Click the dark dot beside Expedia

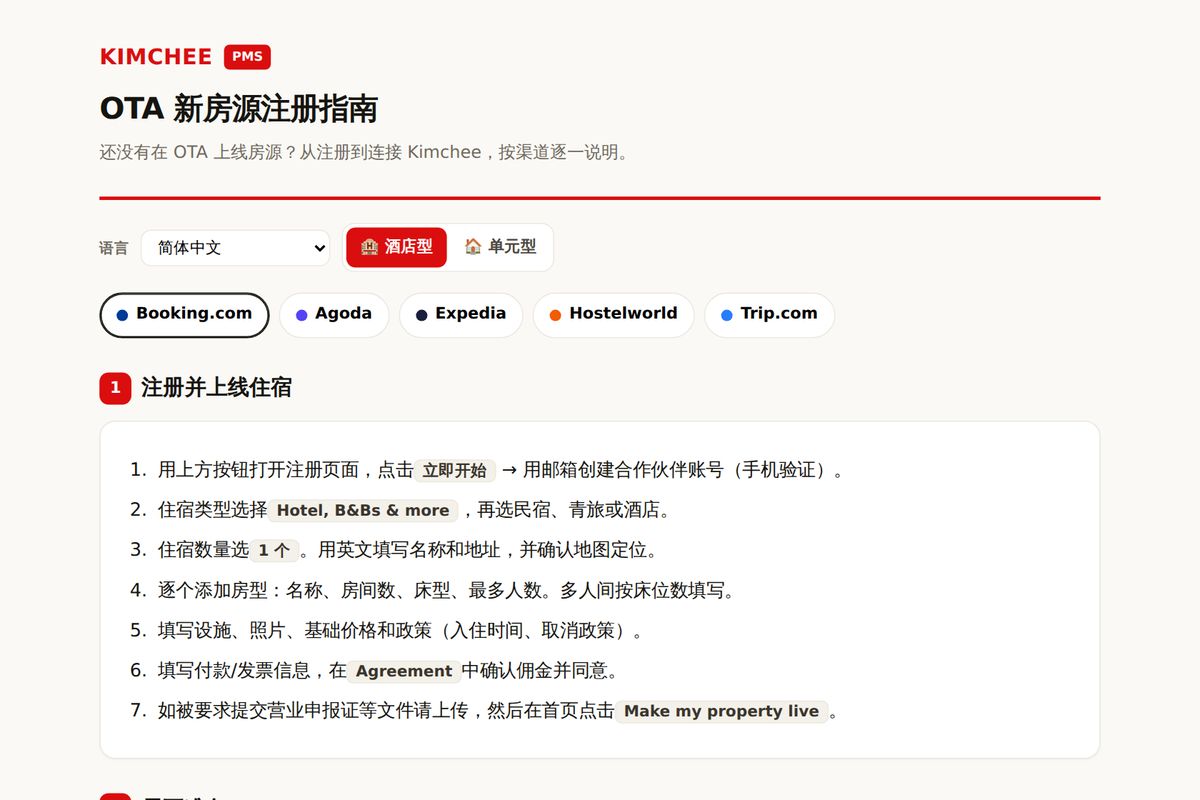pyautogui.click(x=421, y=315)
